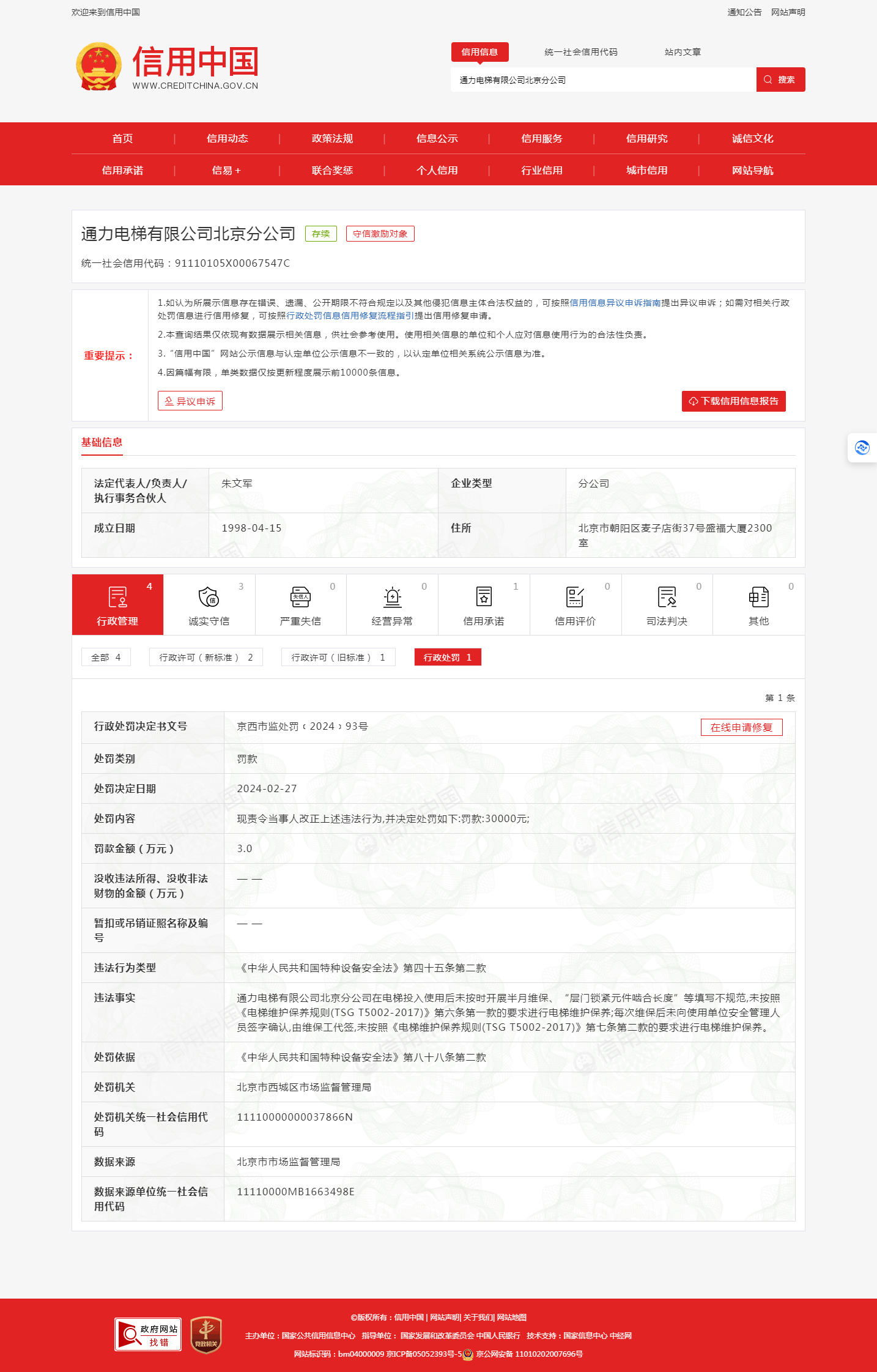Open 诚信文化 navigation item

click(x=752, y=138)
